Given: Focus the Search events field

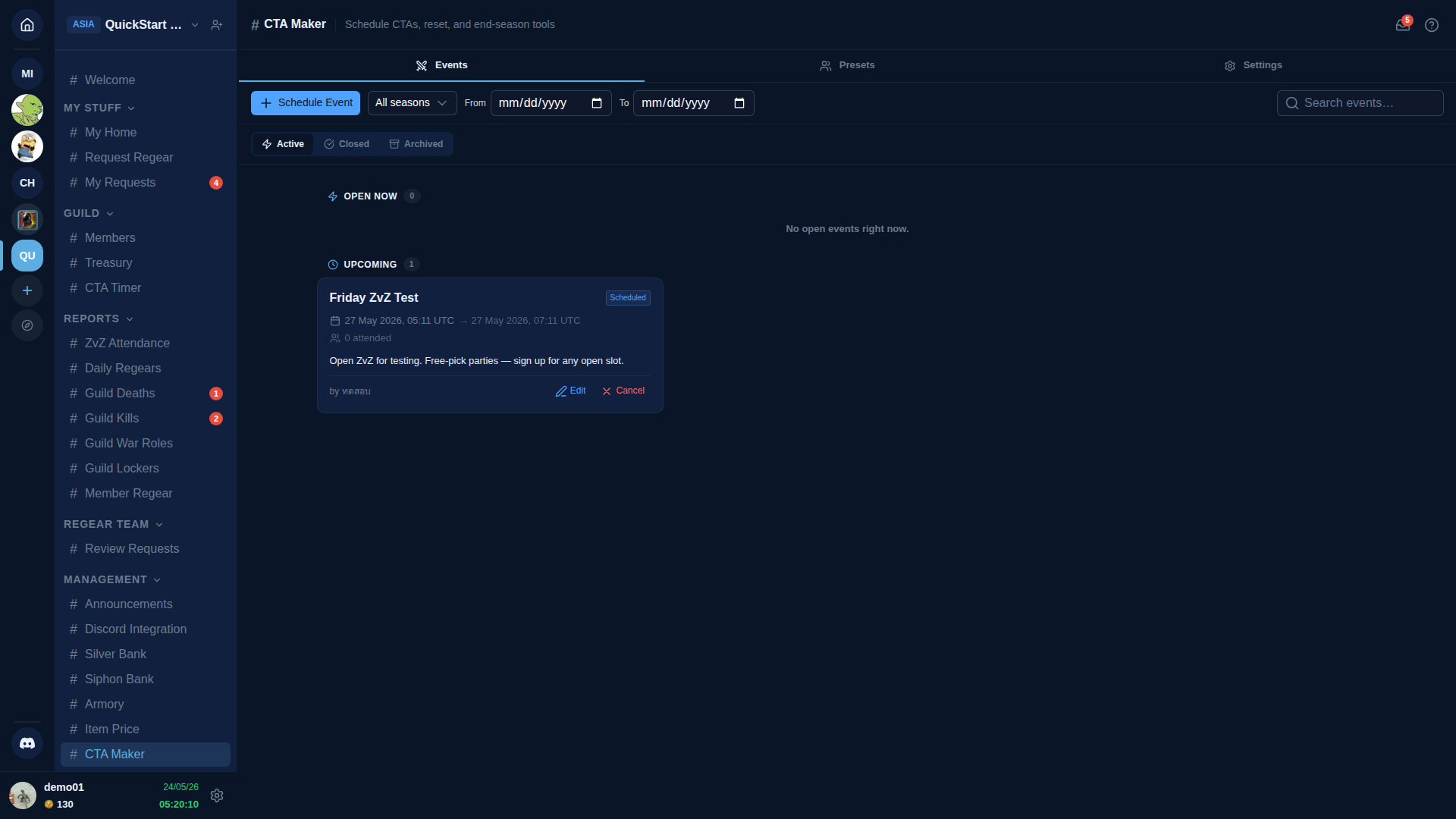Looking at the screenshot, I should pos(1360,103).
